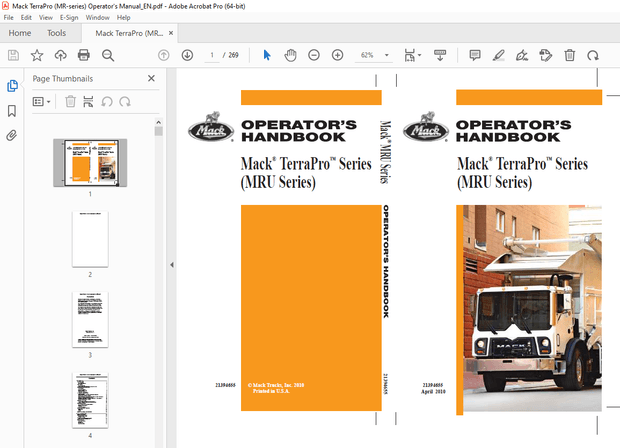Click the '/ 269' total pages text
Image resolution: width=620 pixels, height=448 pixels.
point(231,55)
